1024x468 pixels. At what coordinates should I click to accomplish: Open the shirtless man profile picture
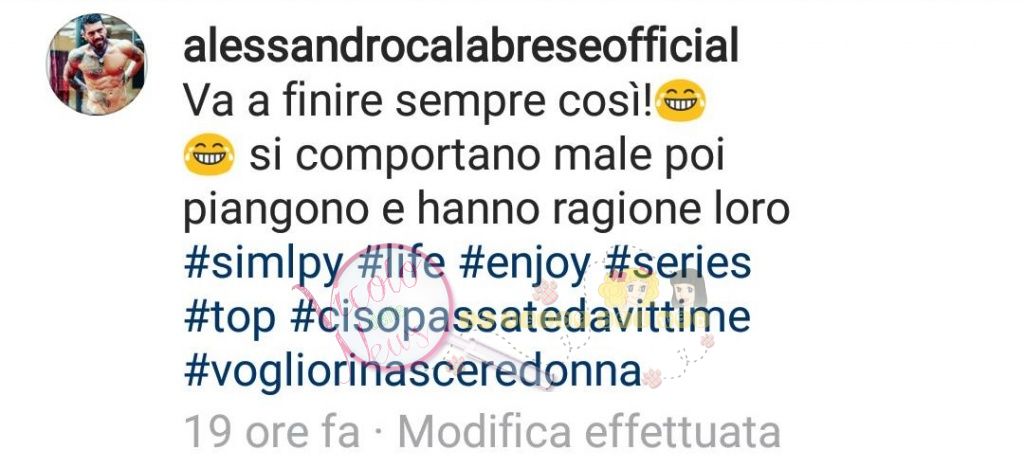click(97, 65)
